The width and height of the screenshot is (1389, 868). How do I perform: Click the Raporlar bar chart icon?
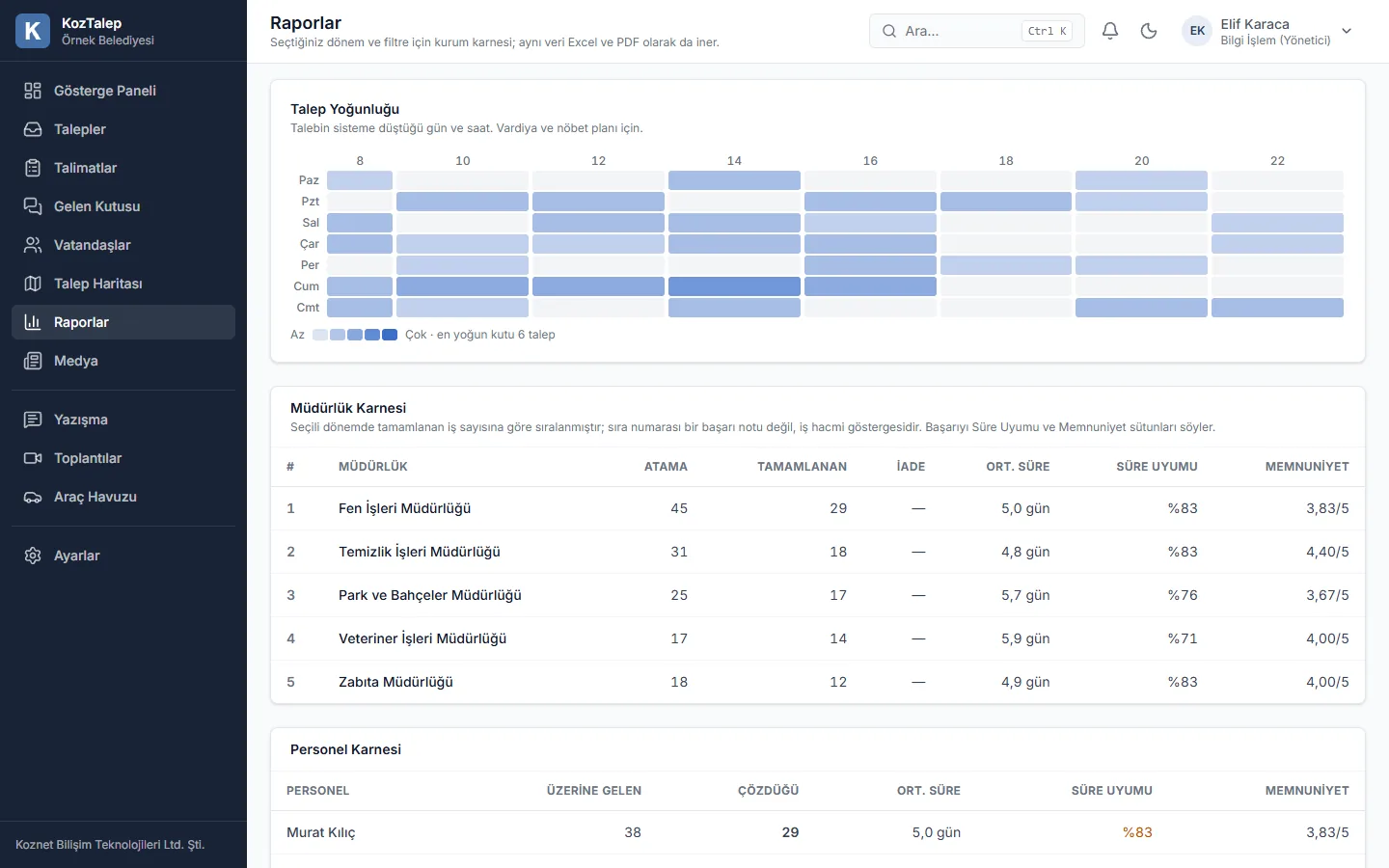(x=33, y=322)
